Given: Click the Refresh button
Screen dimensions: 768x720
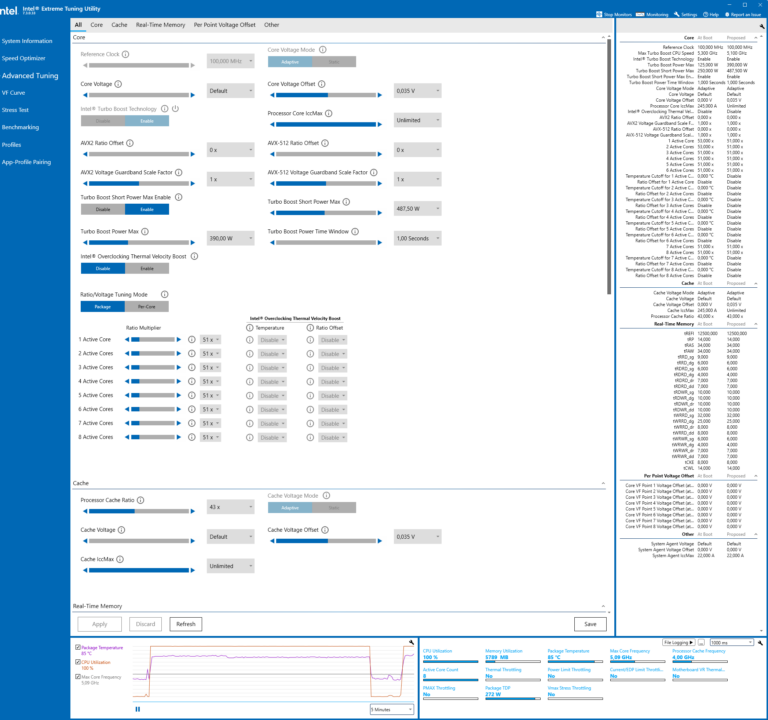Looking at the screenshot, I should [x=185, y=624].
